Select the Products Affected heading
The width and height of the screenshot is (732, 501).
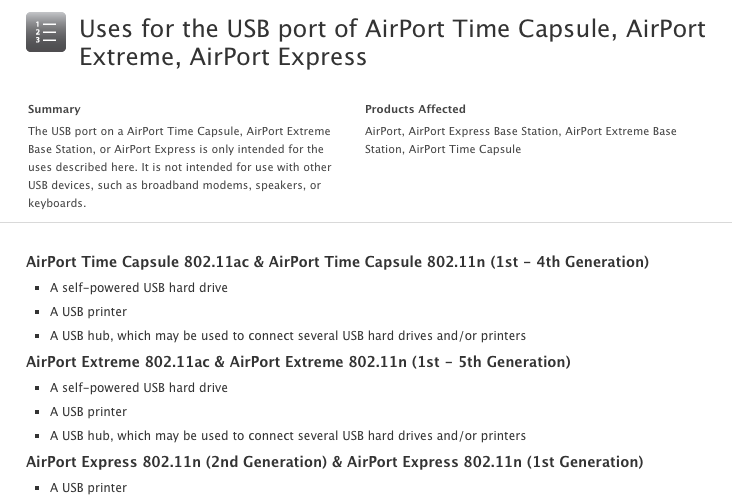(415, 109)
